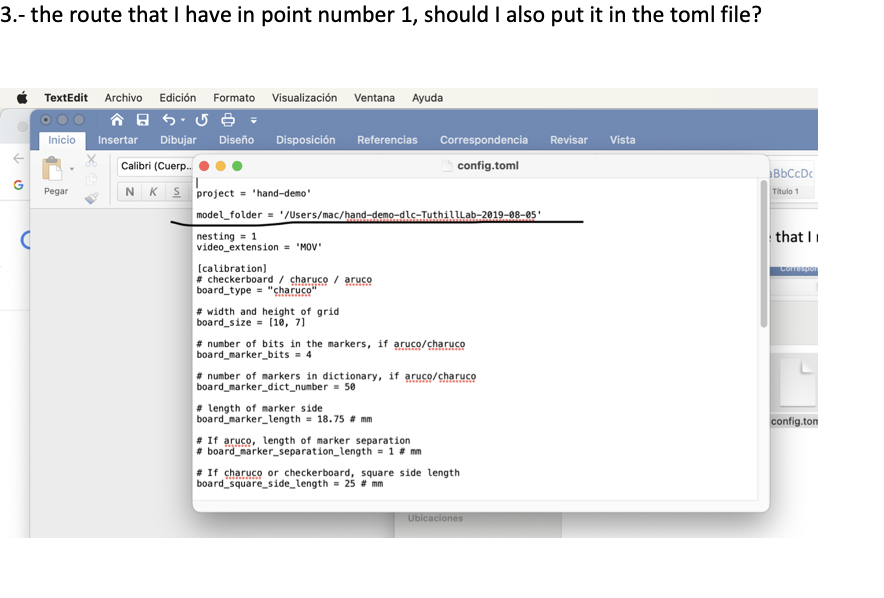The image size is (884, 598).
Task: Open the Deshacer history dropdown arrow
Action: [x=182, y=121]
